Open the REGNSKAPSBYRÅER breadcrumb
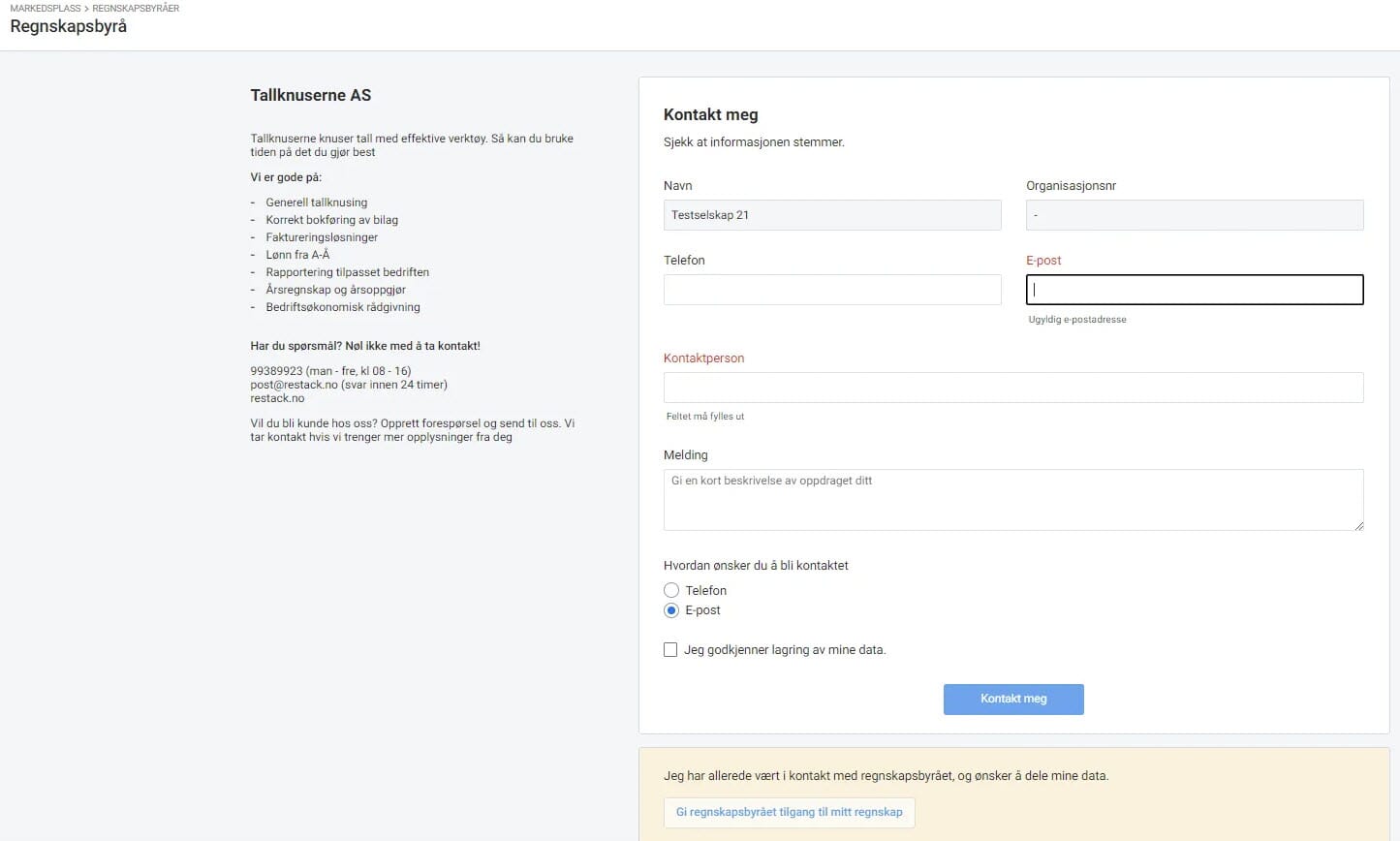 point(136,8)
